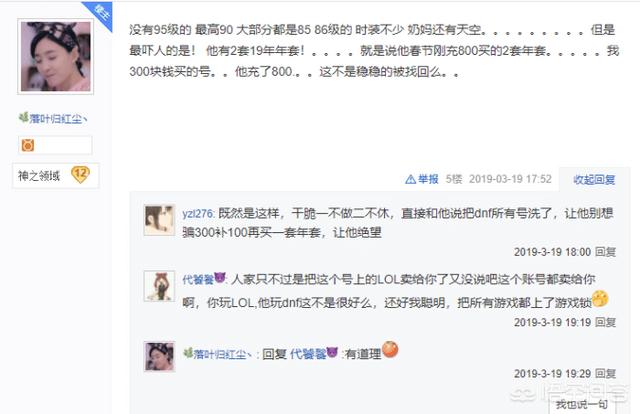Image resolution: width=640 pixels, height=414 pixels.
Task: Click the 神之领域 level title badge
Action: 39,176
